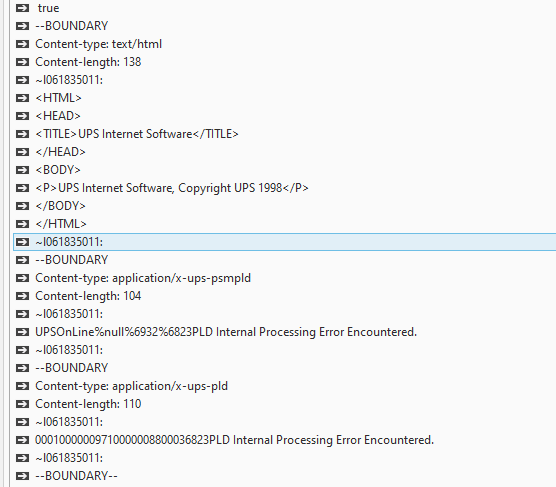This screenshot has width=556, height=487.
Task: Select the '0001000000971' PLD error line
Action: pos(234,440)
